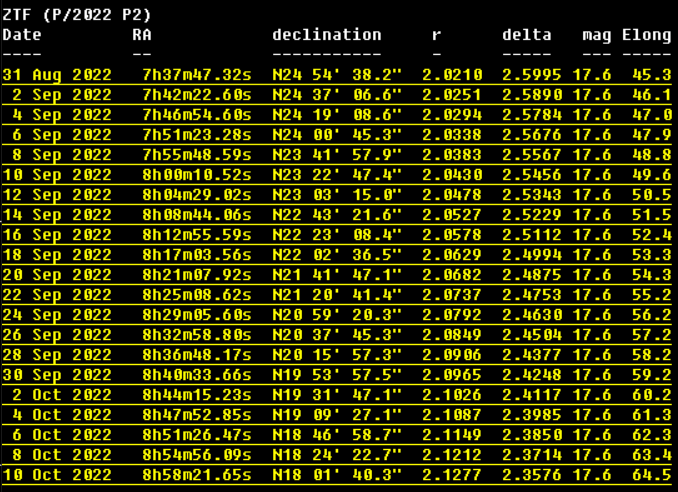This screenshot has height=492, width=678.
Task: Click declination N18 01' 40.3"
Action: coord(337,475)
